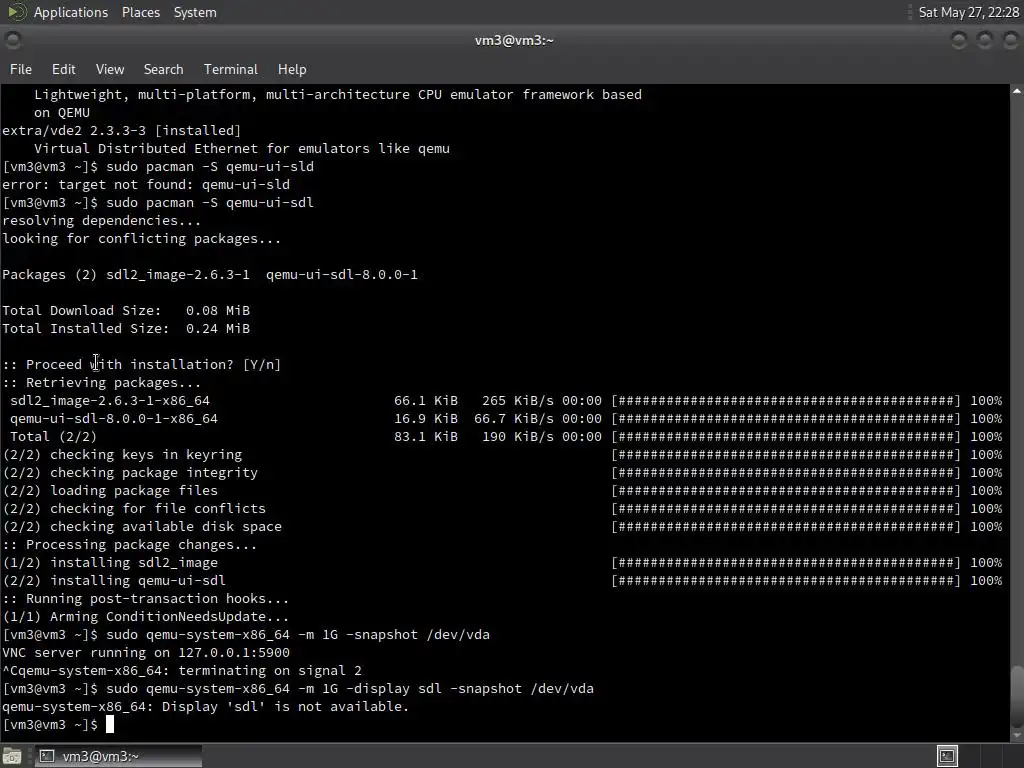
Task: Open the Applications menu
Action: [x=71, y=12]
